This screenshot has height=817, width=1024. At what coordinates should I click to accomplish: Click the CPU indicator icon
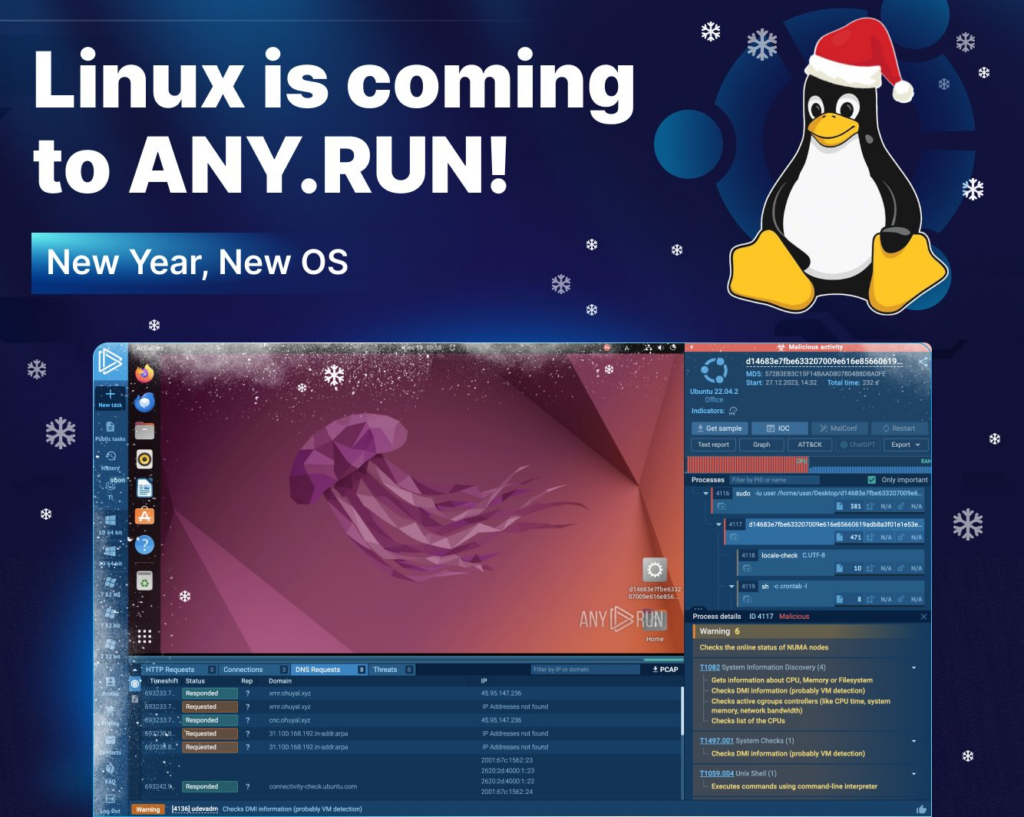click(x=733, y=411)
